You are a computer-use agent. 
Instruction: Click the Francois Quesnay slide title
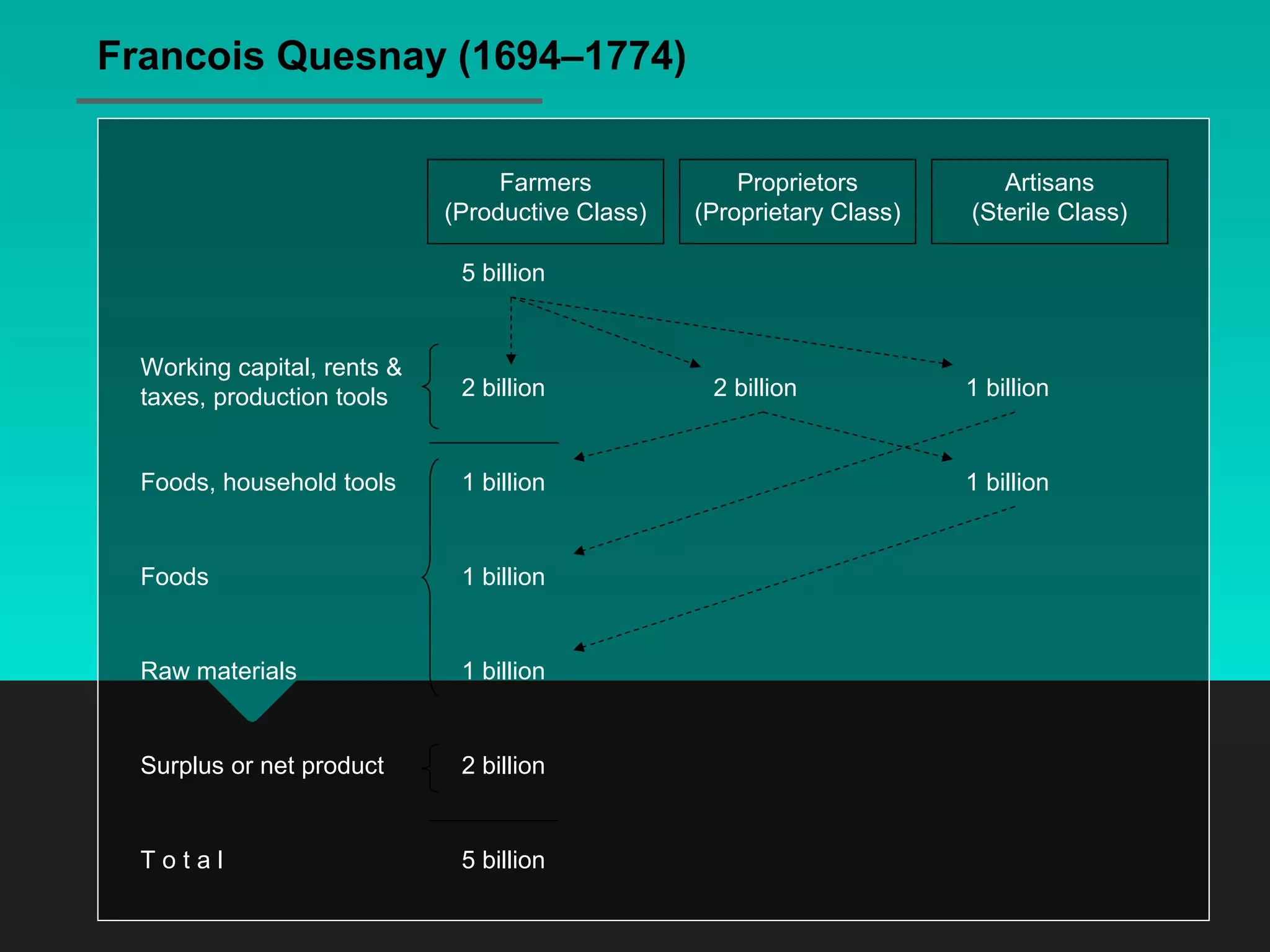pyautogui.click(x=392, y=56)
